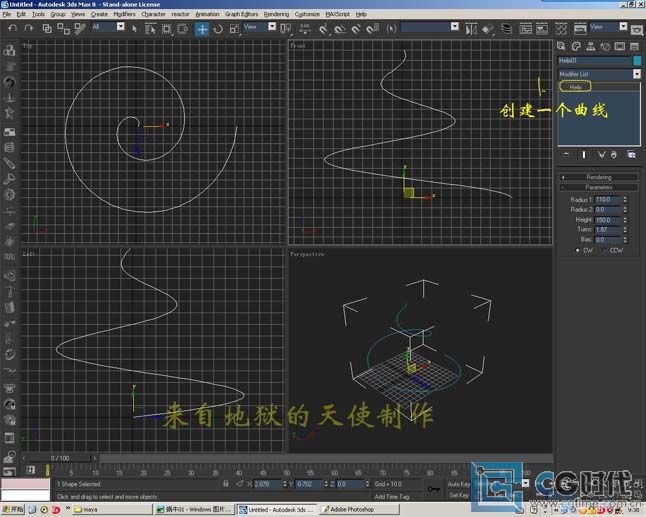Toggle the Percent Snap icon
The height and width of the screenshot is (517, 646).
356,29
